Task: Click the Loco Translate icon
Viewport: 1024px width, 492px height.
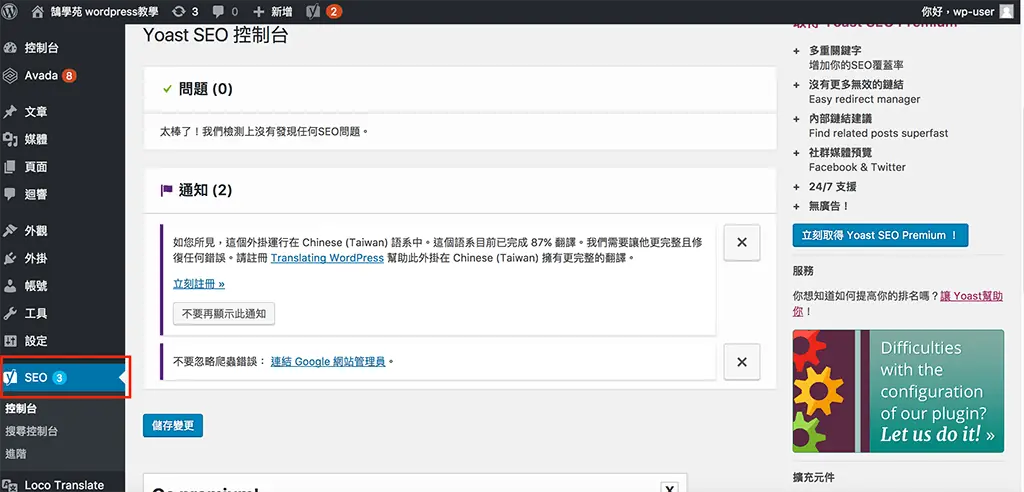Action: 10,485
